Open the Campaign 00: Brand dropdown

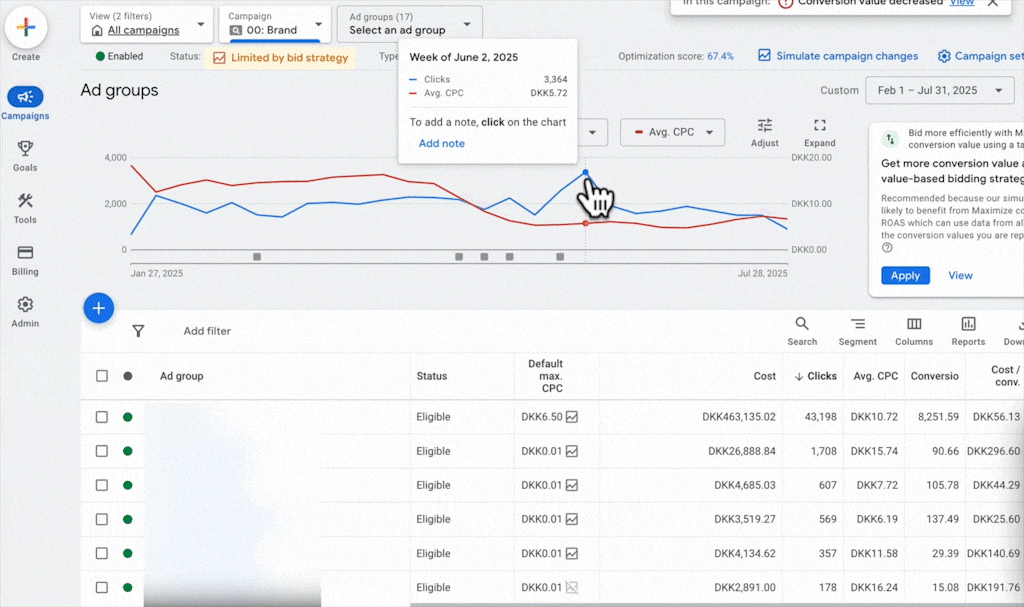tap(275, 24)
